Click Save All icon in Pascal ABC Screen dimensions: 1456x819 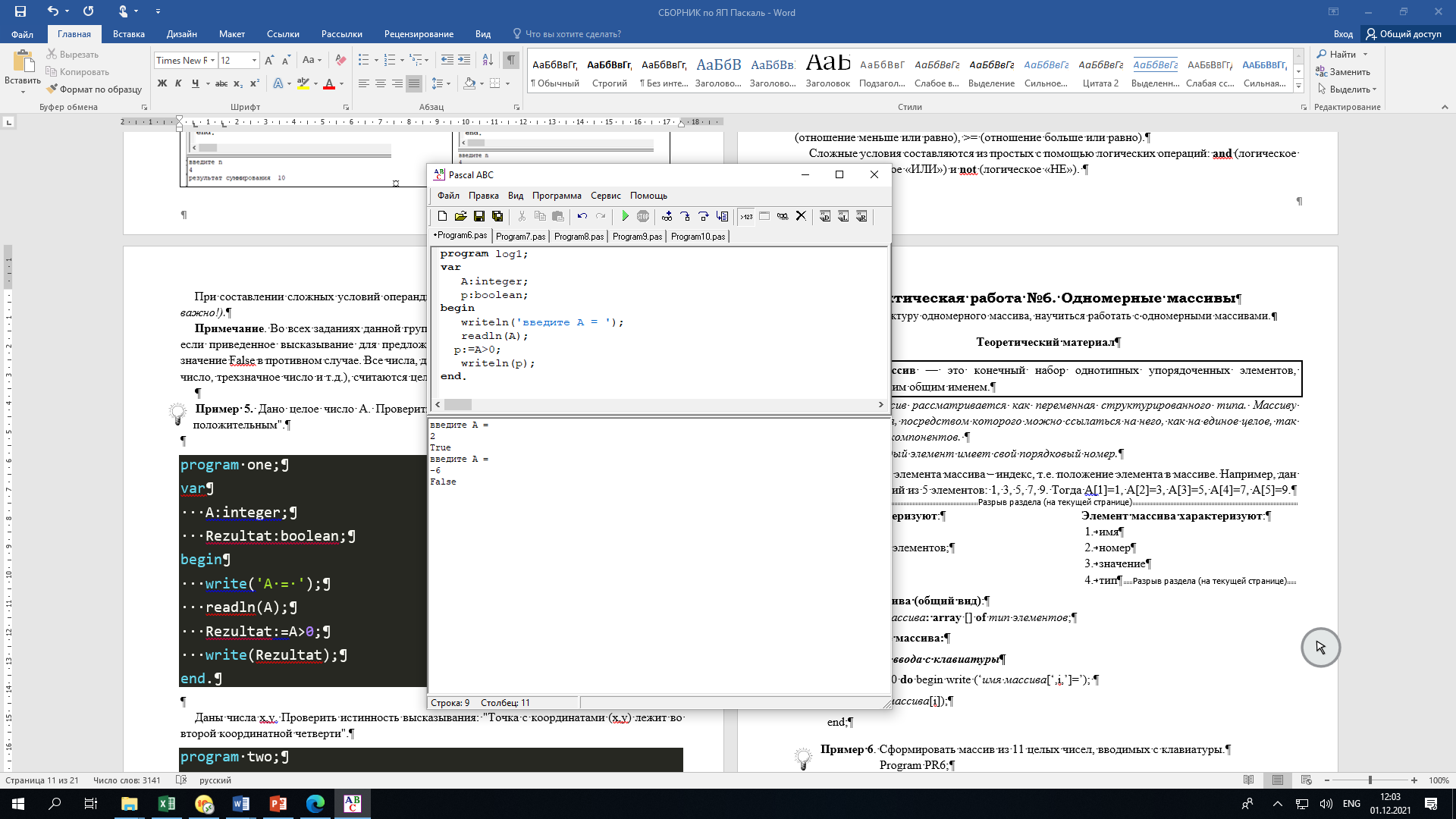[497, 217]
